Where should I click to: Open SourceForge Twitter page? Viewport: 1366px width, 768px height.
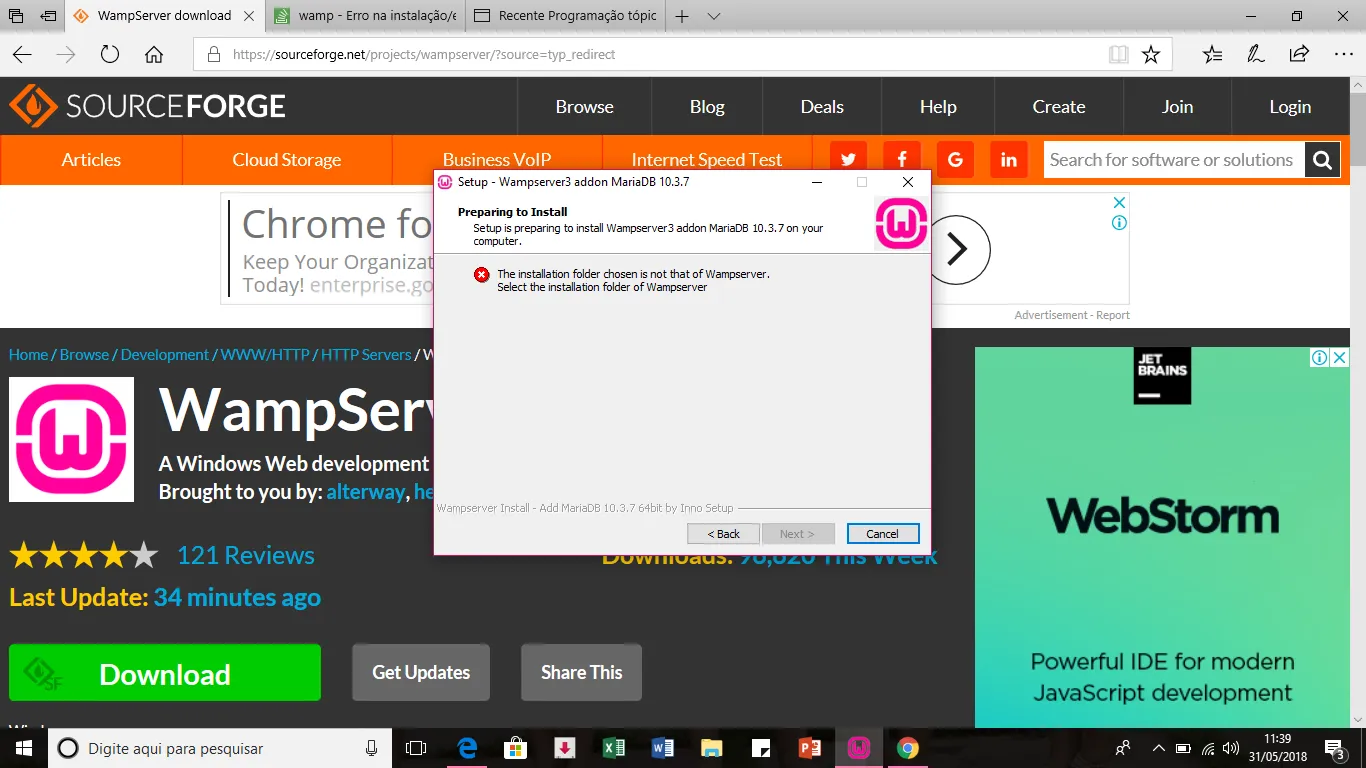[x=848, y=160]
